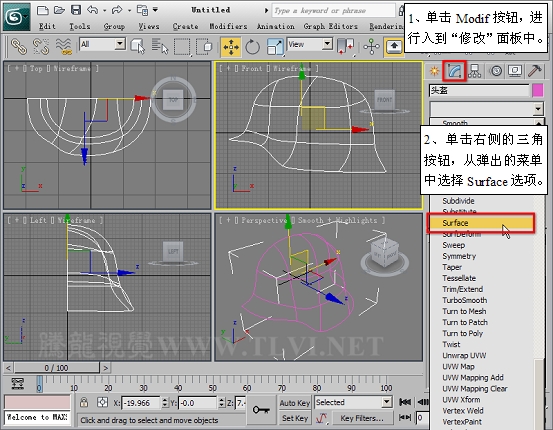
Task: Choose Sweep in the modifier list
Action: tap(454, 245)
